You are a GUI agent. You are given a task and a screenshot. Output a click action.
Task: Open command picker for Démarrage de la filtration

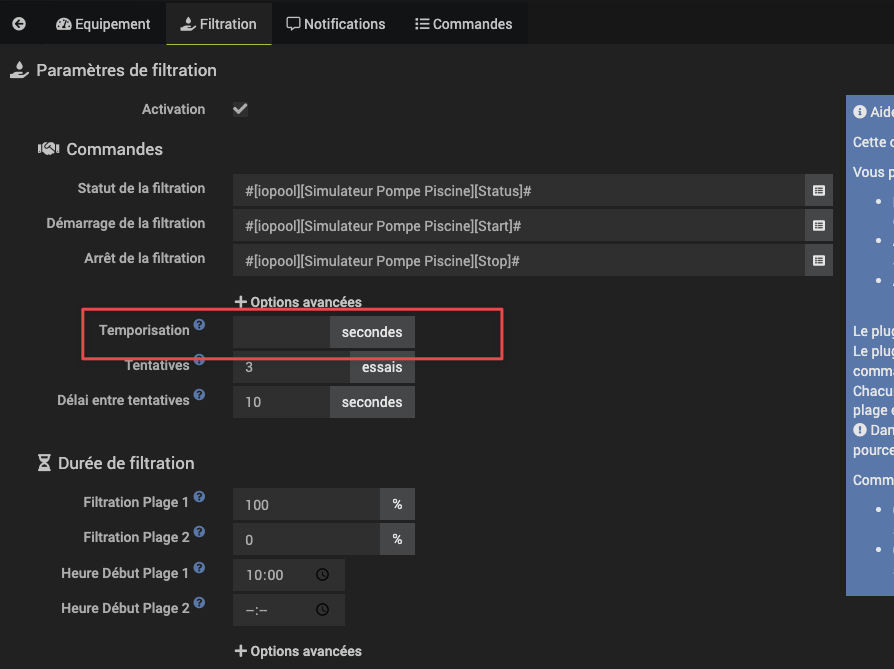tap(819, 226)
